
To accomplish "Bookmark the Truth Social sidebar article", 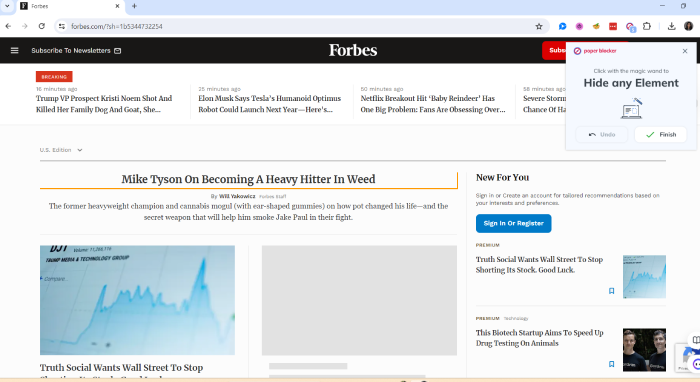I will 612,291.
